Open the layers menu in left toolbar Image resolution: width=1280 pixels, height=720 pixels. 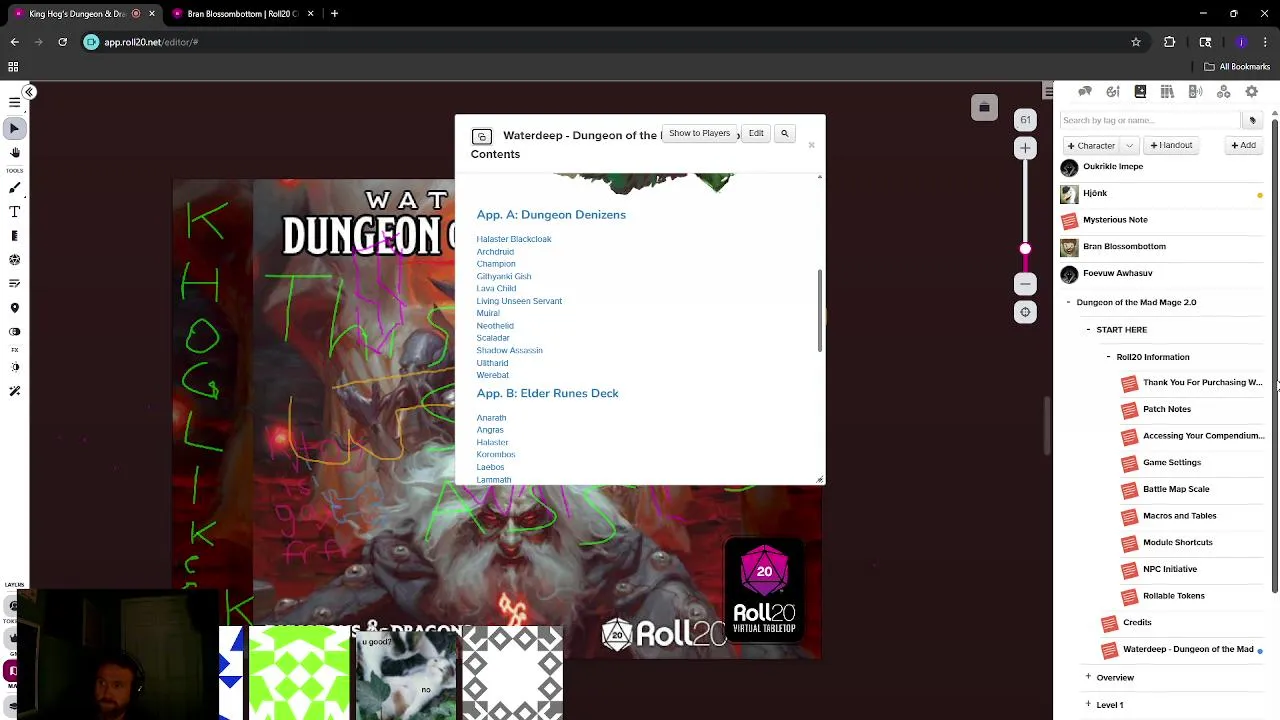pos(14,102)
